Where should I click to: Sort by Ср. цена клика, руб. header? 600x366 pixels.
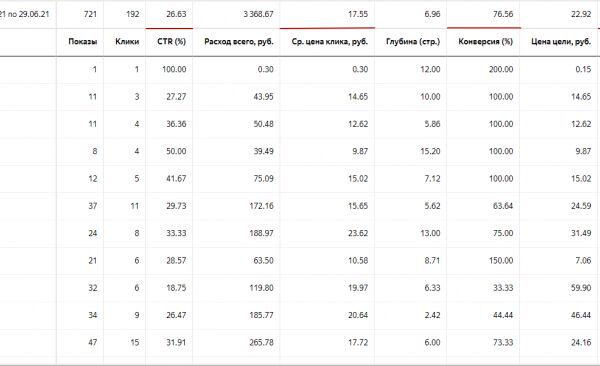coord(330,42)
